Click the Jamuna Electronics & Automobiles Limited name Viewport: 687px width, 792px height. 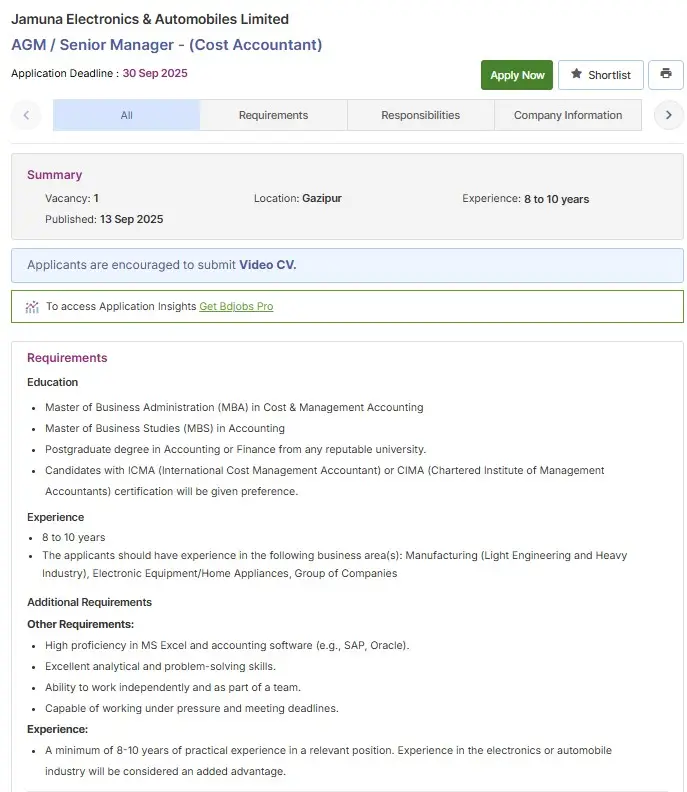[150, 19]
